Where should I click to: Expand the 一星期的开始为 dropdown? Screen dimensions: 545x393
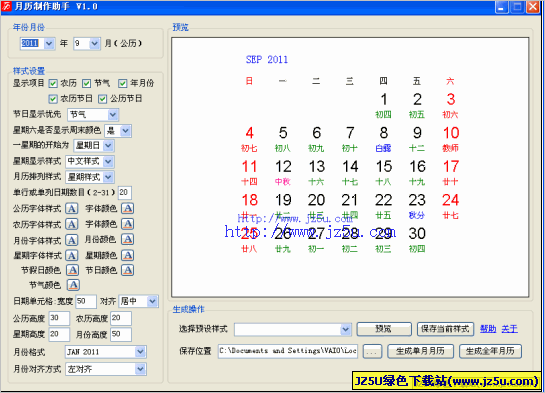(108, 145)
